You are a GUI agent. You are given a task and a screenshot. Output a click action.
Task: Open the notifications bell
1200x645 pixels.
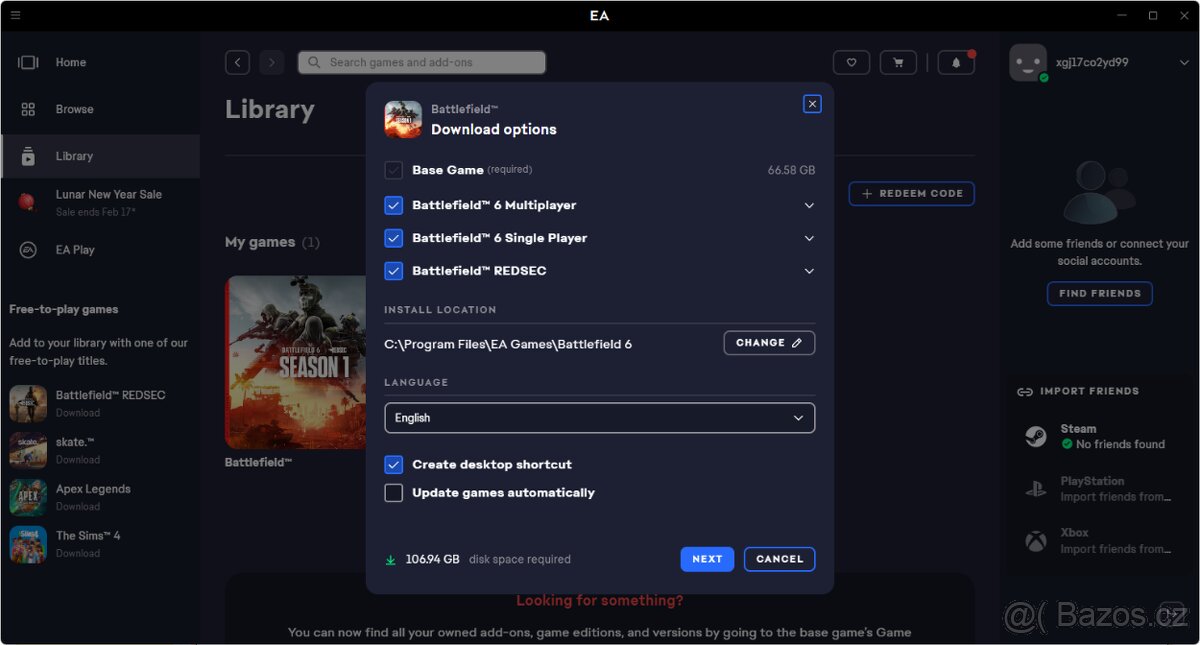(956, 63)
